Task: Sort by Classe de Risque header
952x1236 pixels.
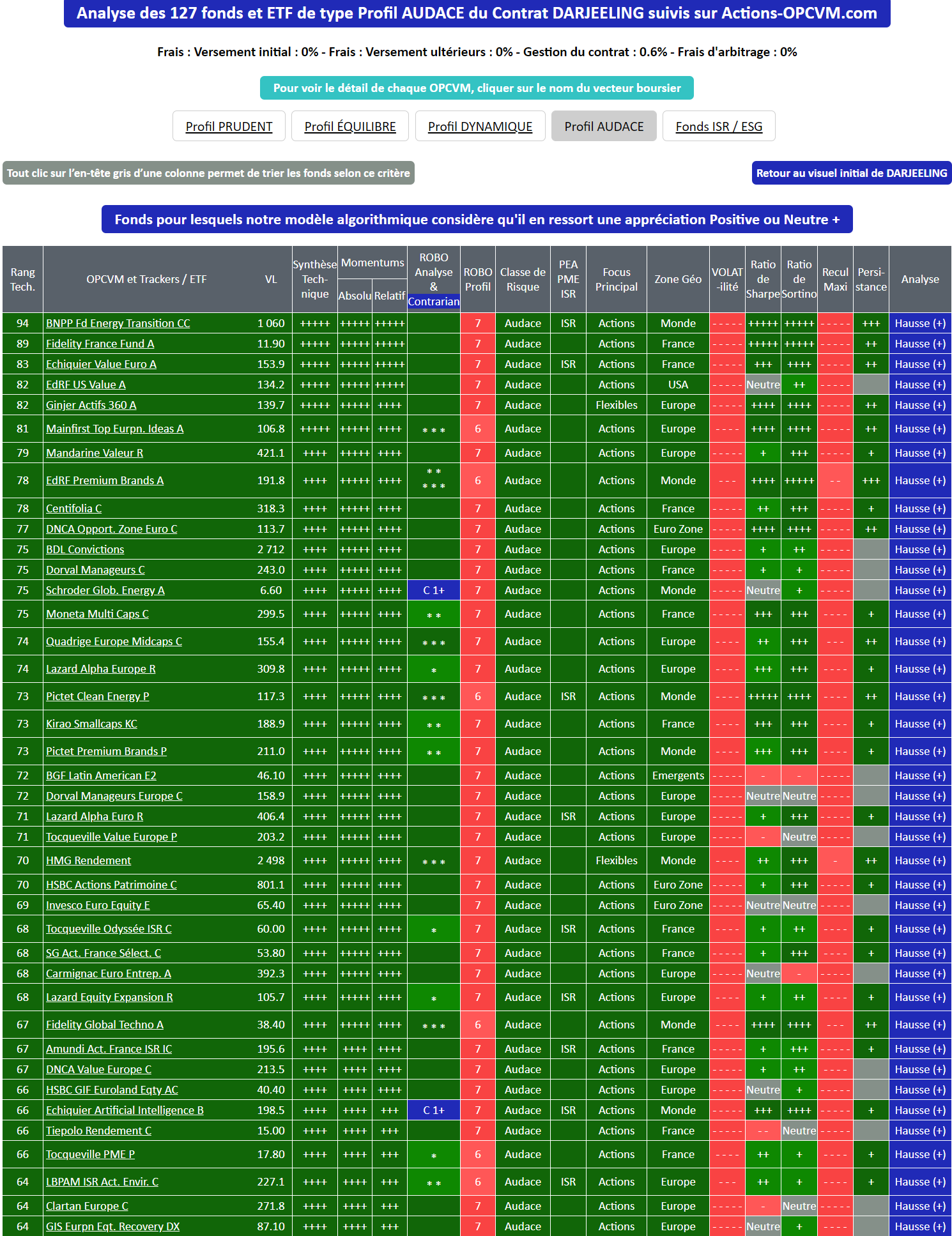Action: (x=523, y=279)
